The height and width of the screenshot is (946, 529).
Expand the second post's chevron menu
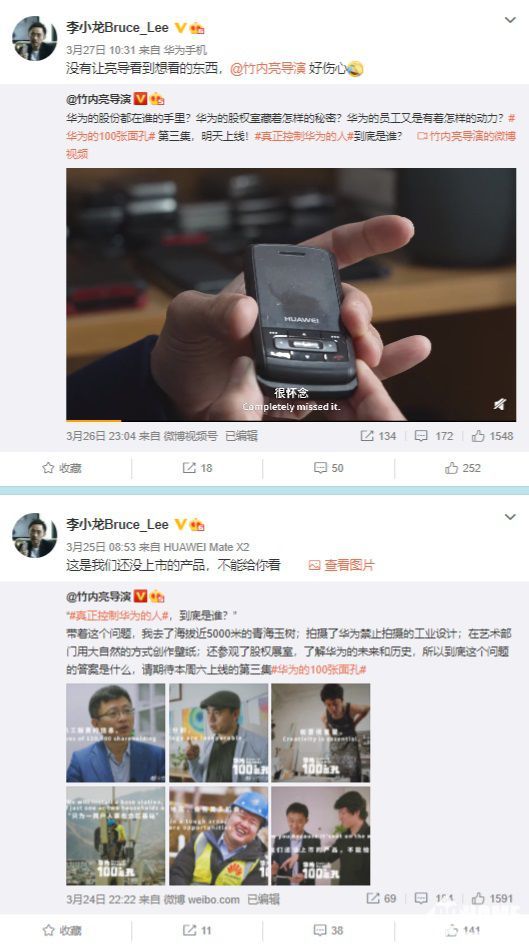pyautogui.click(x=510, y=517)
